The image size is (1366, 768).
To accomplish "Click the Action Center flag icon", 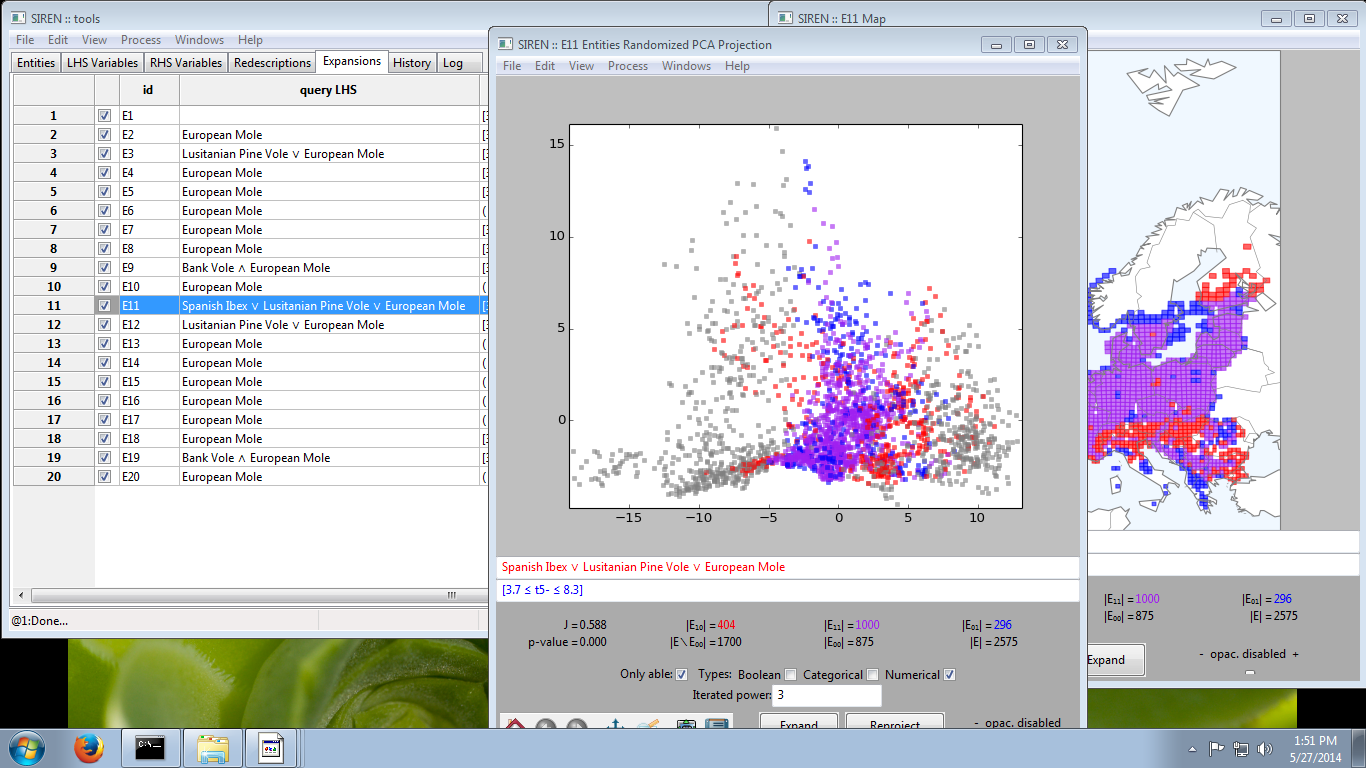I will coord(1217,748).
